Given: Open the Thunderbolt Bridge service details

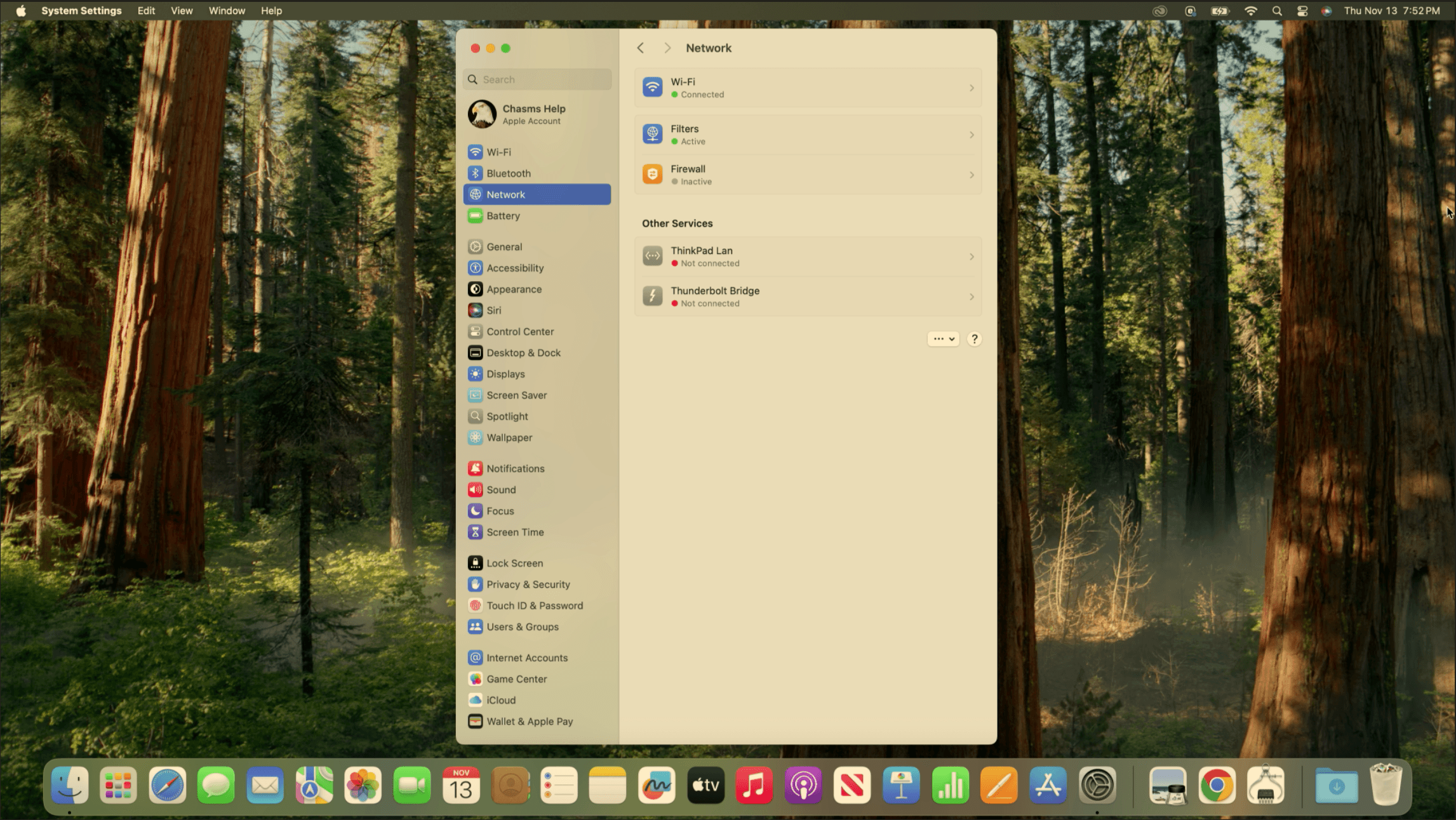Looking at the screenshot, I should pyautogui.click(x=808, y=296).
